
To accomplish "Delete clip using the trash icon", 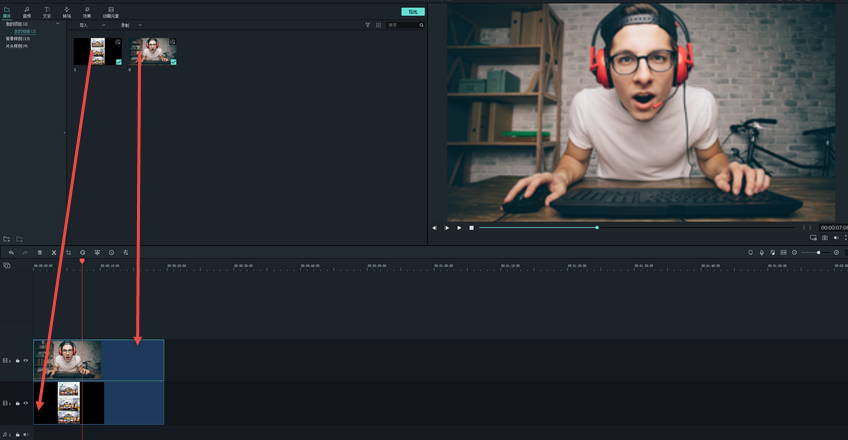I will pos(40,252).
